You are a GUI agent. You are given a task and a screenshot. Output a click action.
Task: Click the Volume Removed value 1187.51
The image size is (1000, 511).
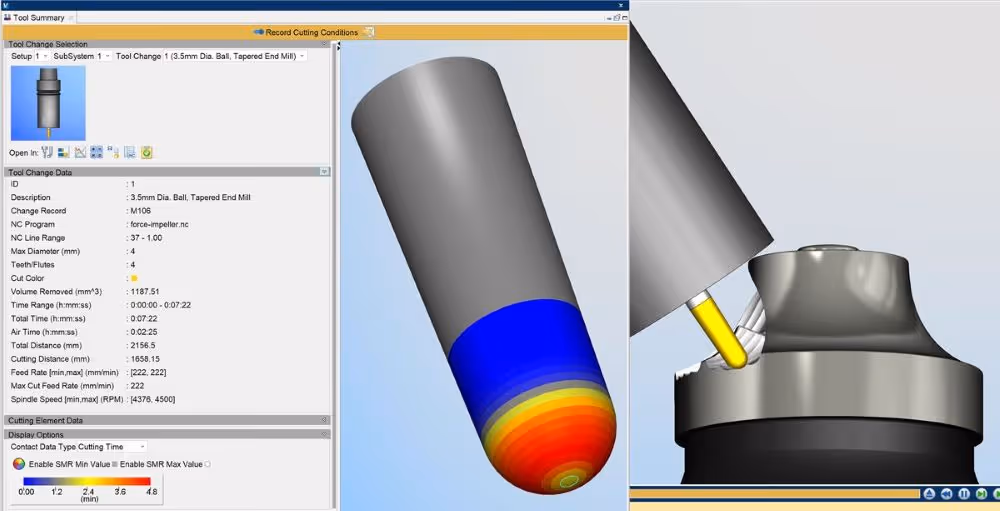(145, 292)
